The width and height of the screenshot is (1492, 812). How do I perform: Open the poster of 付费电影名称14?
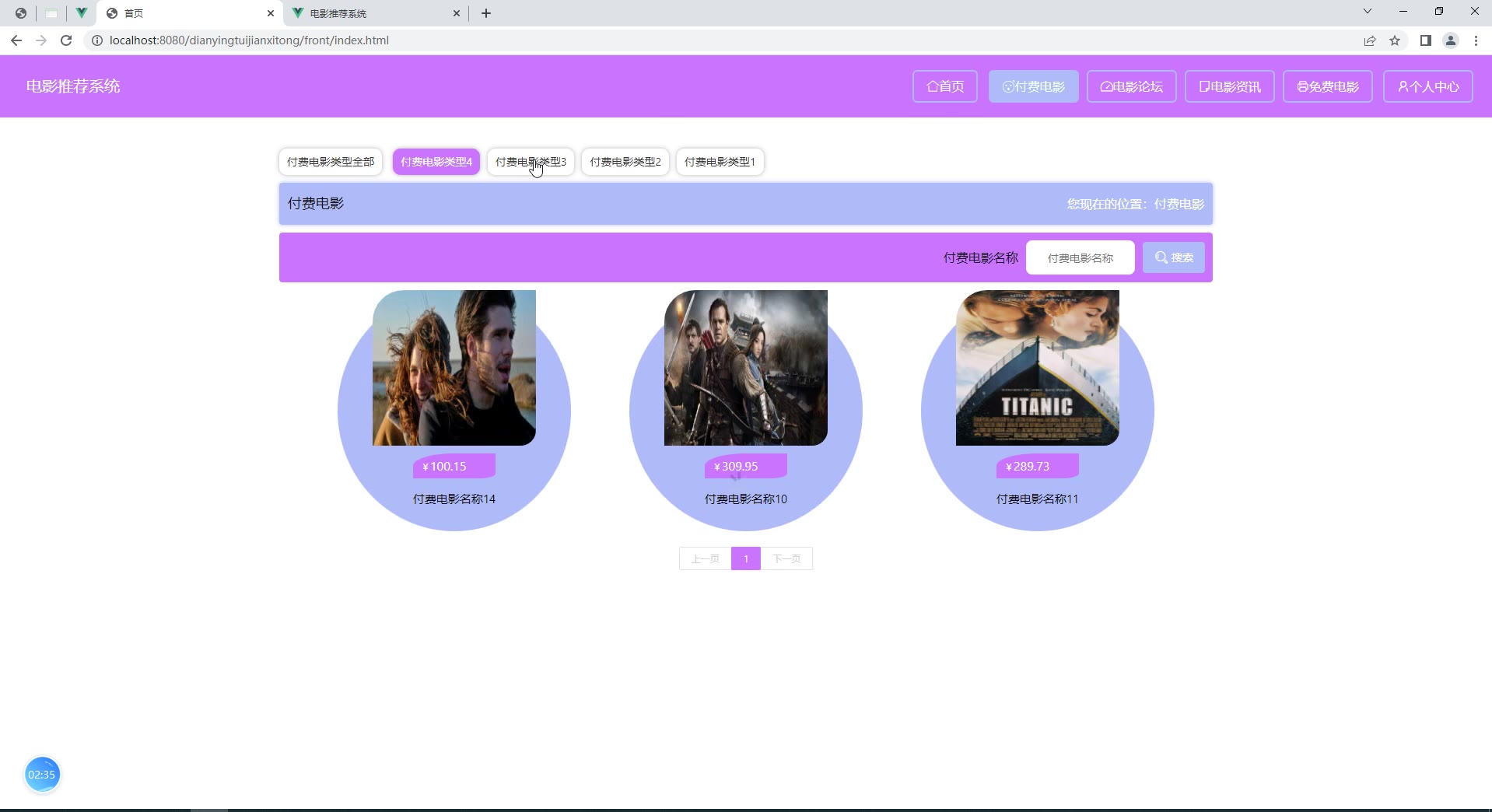[x=454, y=368]
